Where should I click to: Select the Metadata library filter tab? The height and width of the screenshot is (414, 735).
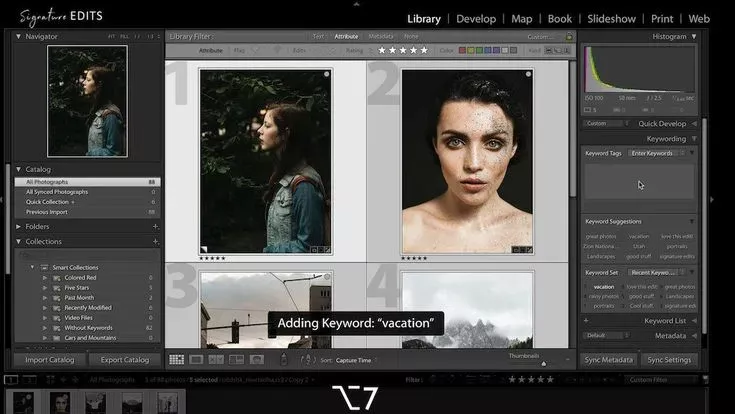pos(381,36)
